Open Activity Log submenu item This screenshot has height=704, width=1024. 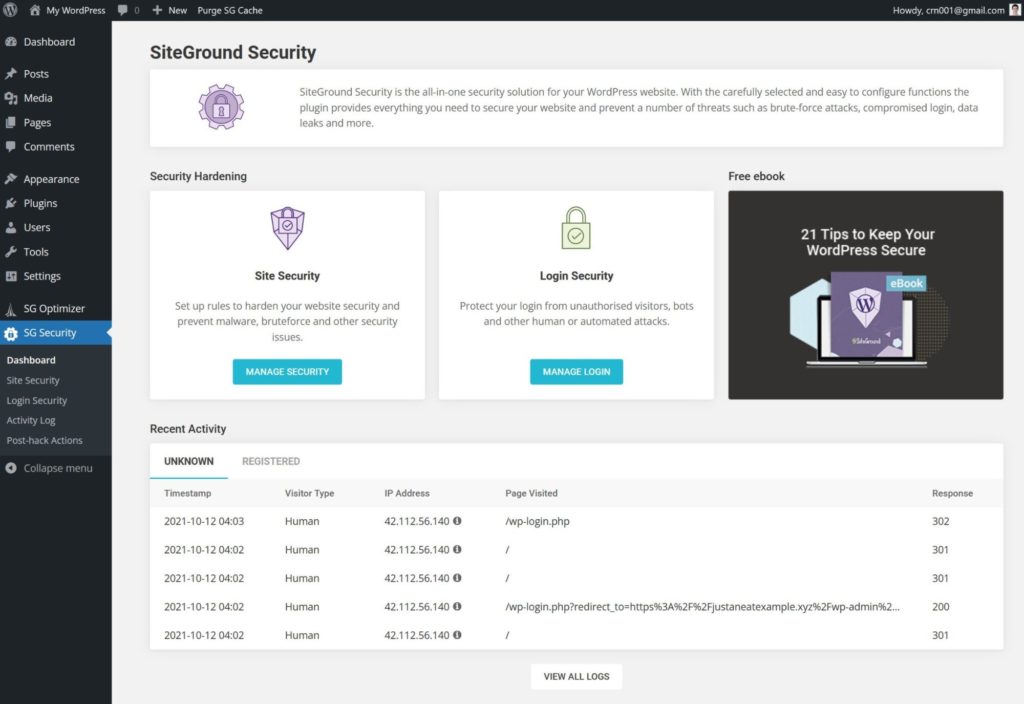(31, 420)
